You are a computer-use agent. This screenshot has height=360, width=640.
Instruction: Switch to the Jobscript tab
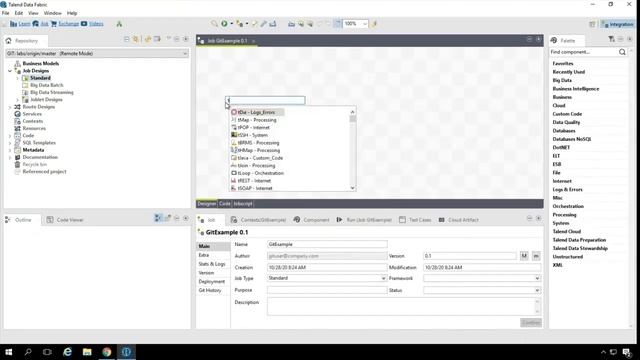243,204
